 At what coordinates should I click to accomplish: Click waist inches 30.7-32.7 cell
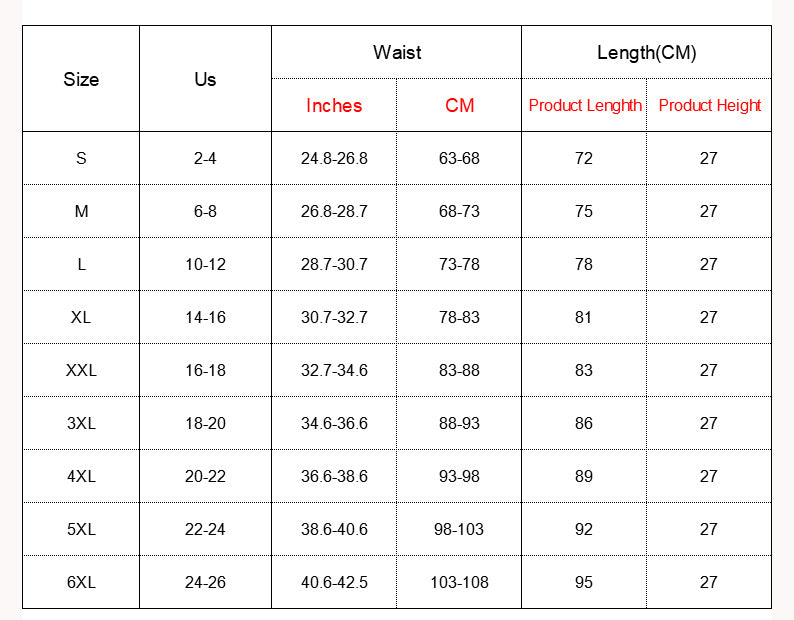[x=334, y=317]
